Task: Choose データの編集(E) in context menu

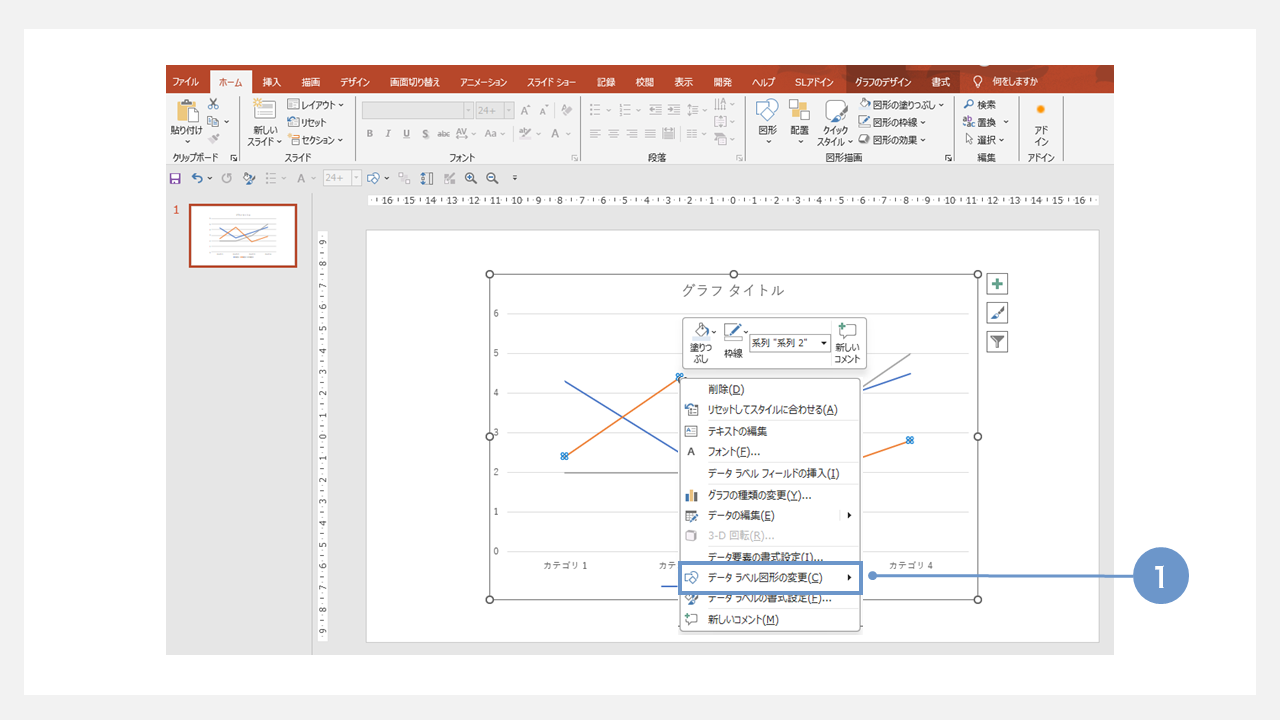Action: (x=770, y=515)
